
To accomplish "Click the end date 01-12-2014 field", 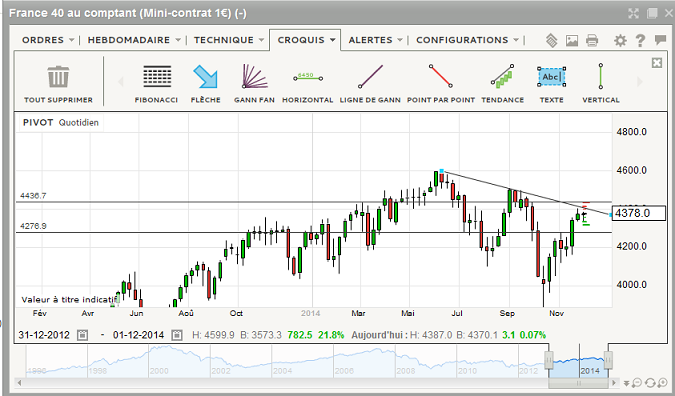I will pos(138,335).
